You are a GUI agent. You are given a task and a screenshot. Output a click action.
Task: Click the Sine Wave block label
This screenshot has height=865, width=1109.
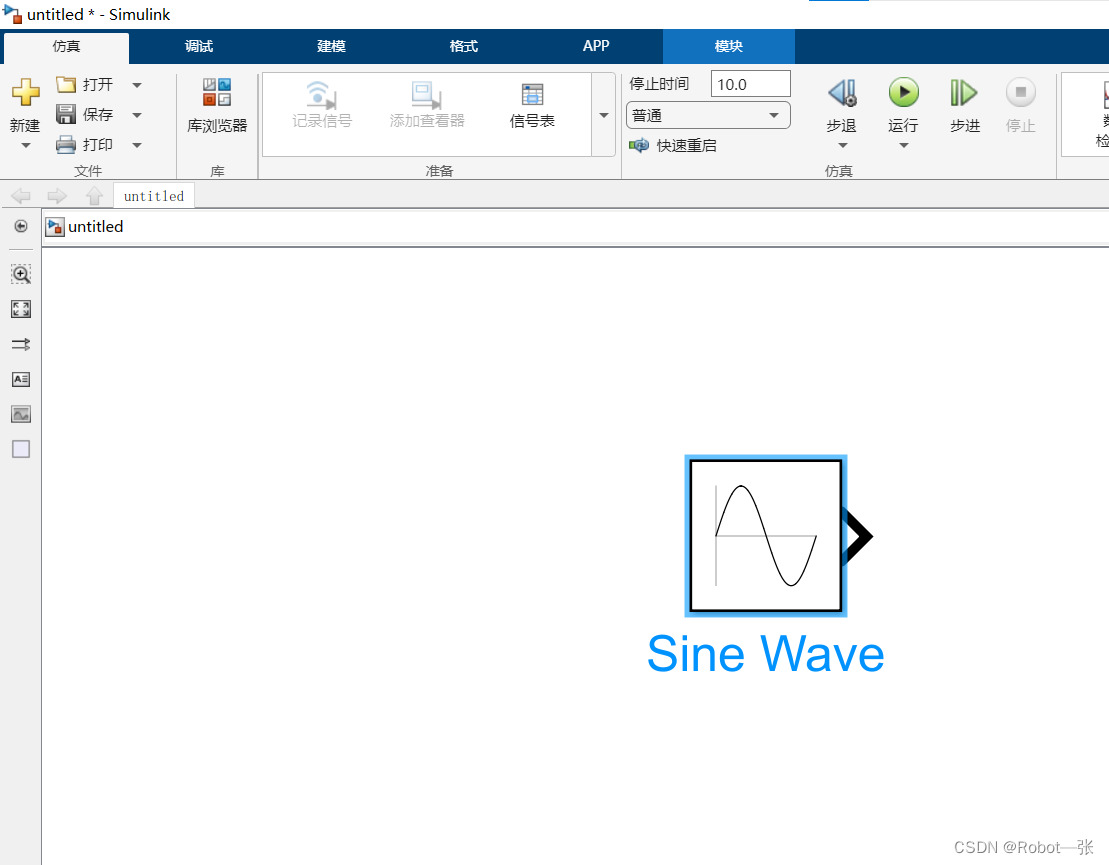[x=765, y=654]
